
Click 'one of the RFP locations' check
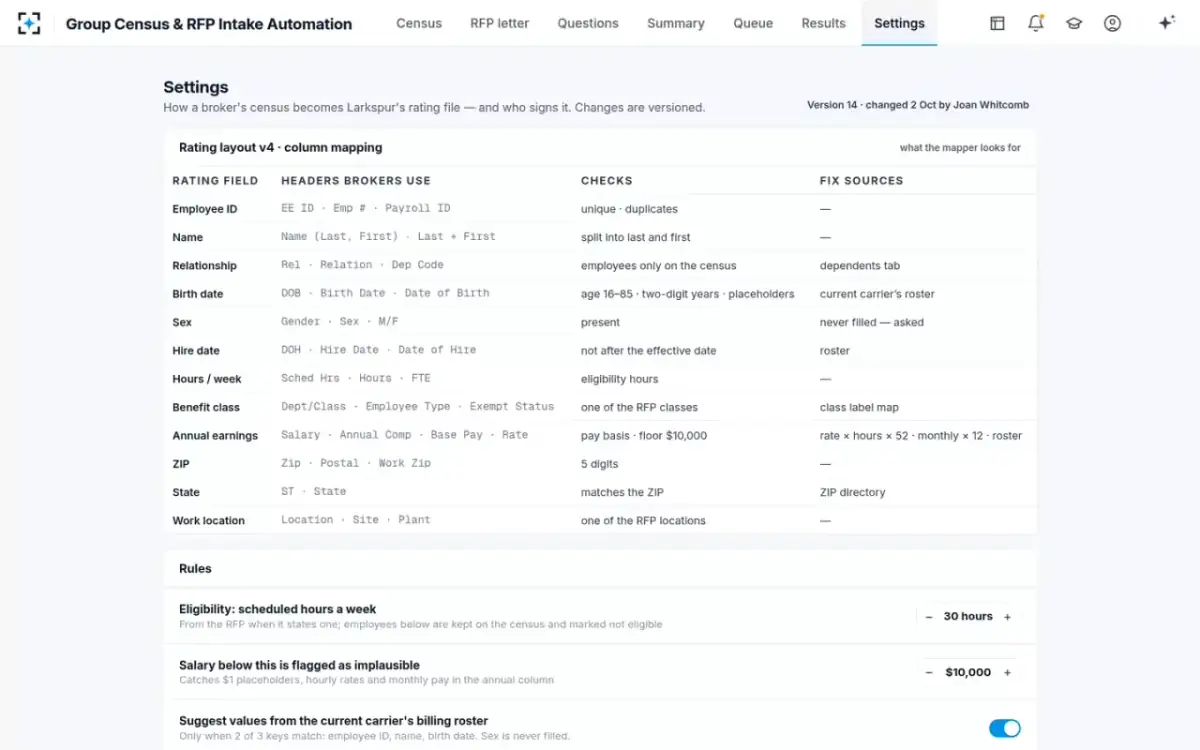point(643,521)
